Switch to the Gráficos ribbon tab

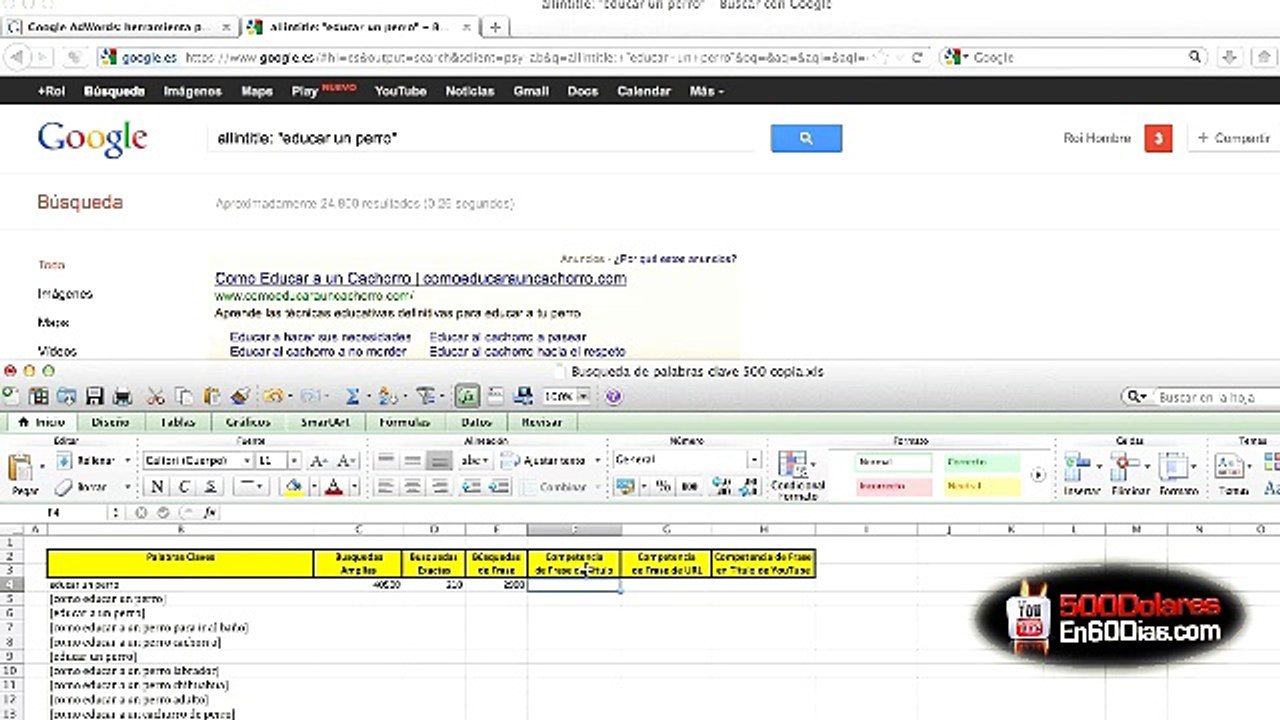coord(247,422)
